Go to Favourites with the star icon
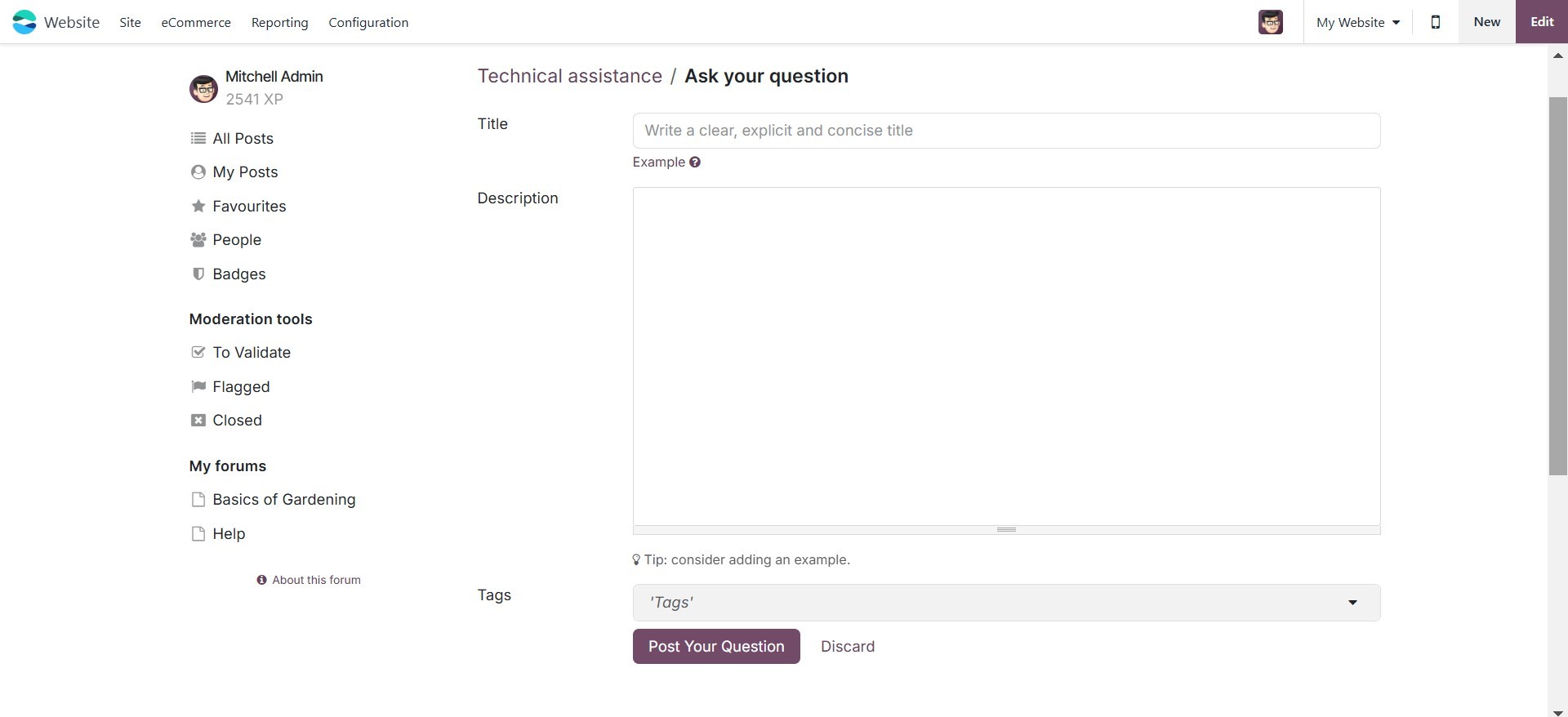The height and width of the screenshot is (717, 1568). point(198,206)
